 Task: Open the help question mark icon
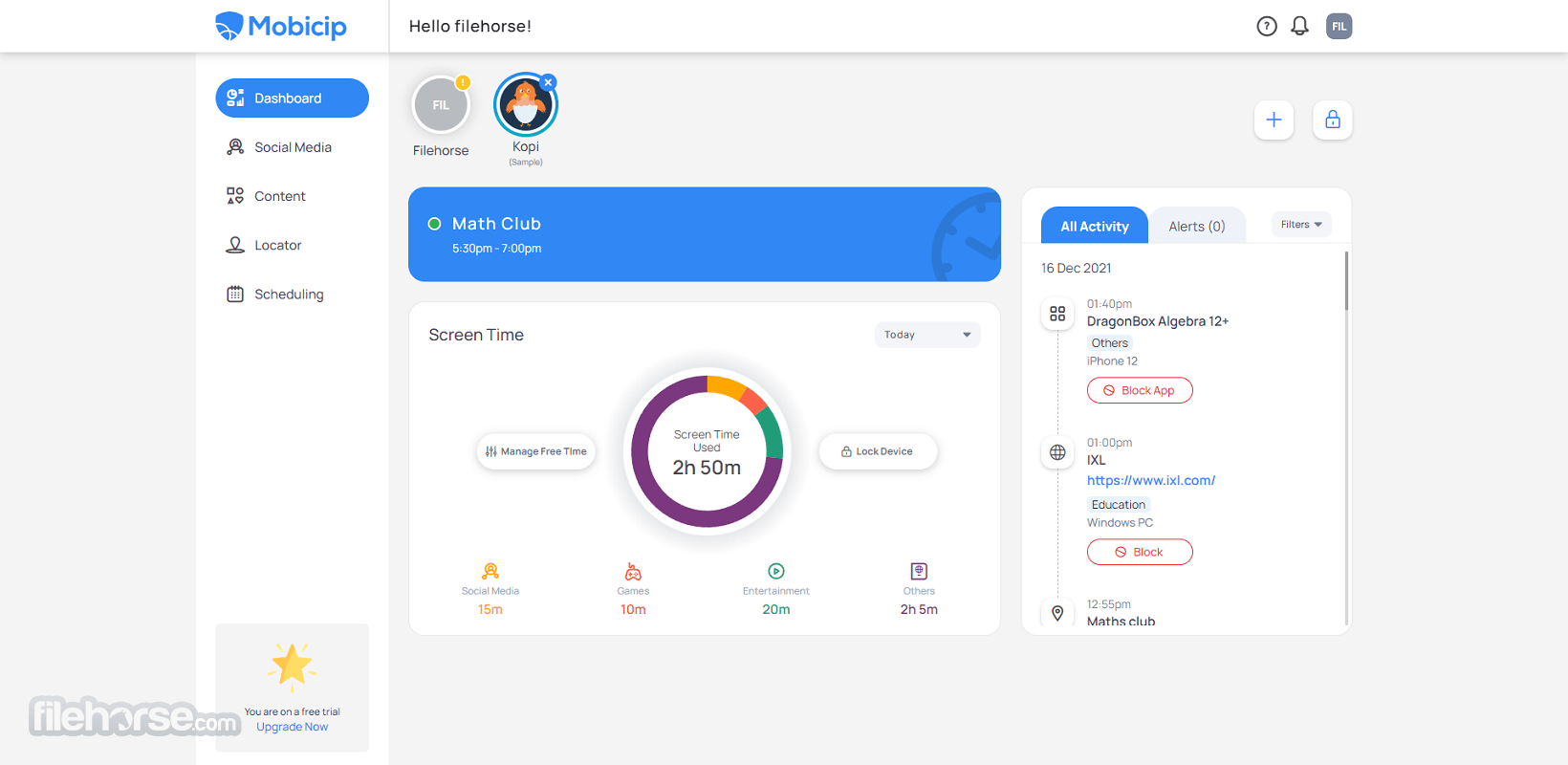click(1267, 27)
